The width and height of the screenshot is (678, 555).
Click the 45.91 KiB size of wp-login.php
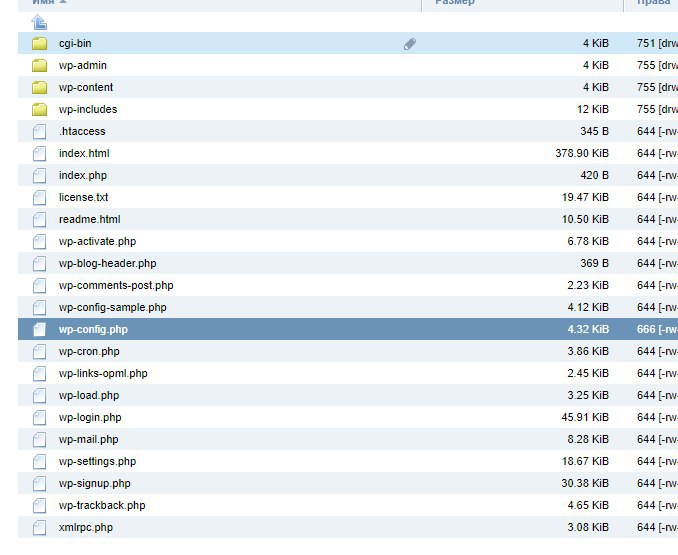click(585, 418)
